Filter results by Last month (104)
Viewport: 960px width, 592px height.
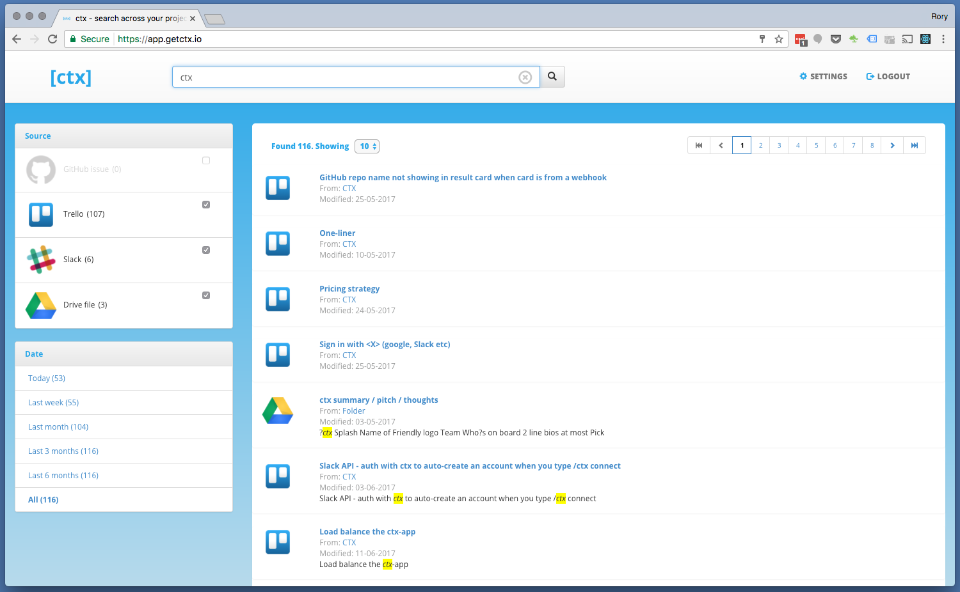[58, 427]
